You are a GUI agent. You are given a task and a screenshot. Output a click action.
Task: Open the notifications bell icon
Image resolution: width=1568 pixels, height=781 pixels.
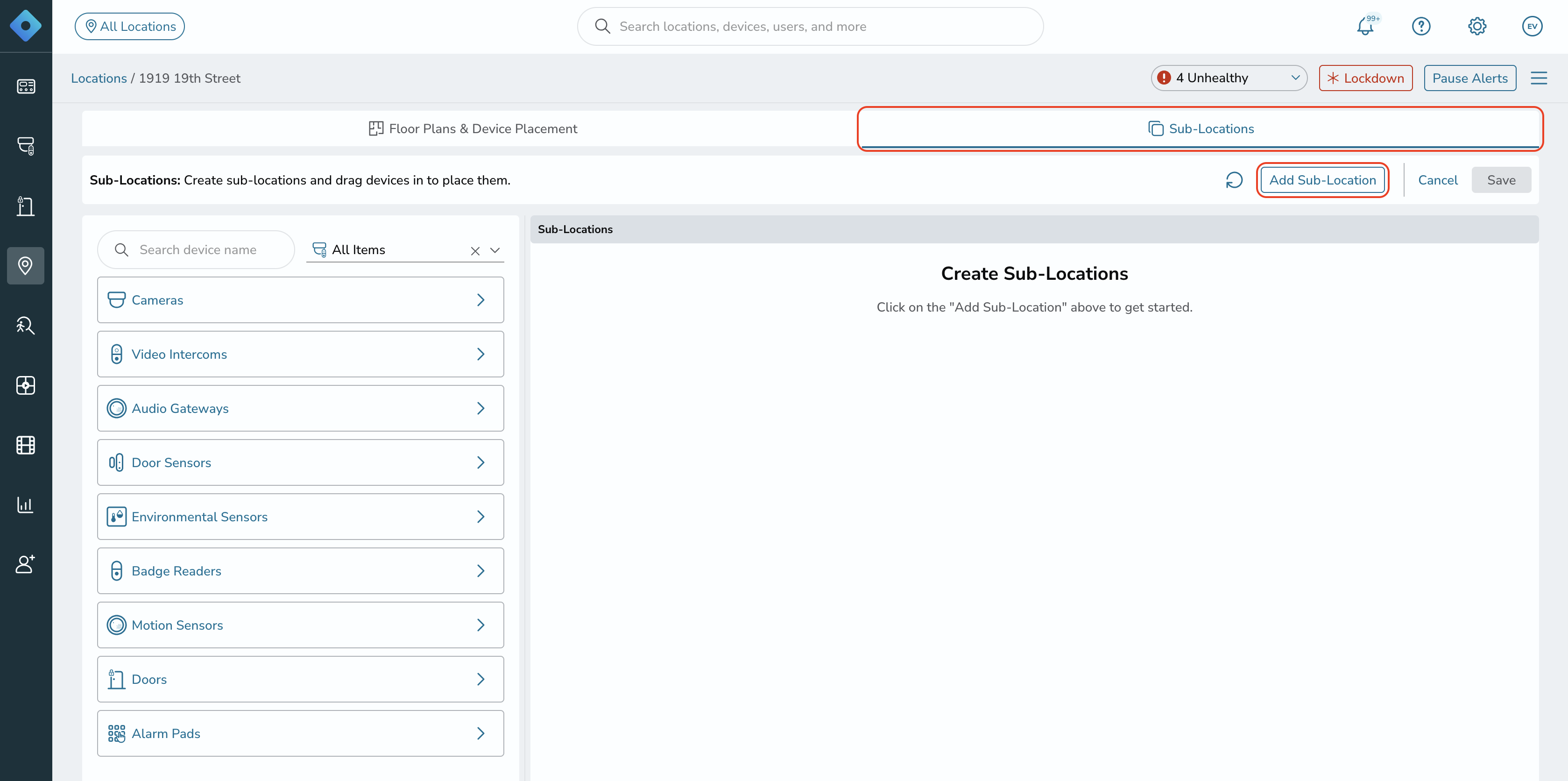tap(1365, 26)
